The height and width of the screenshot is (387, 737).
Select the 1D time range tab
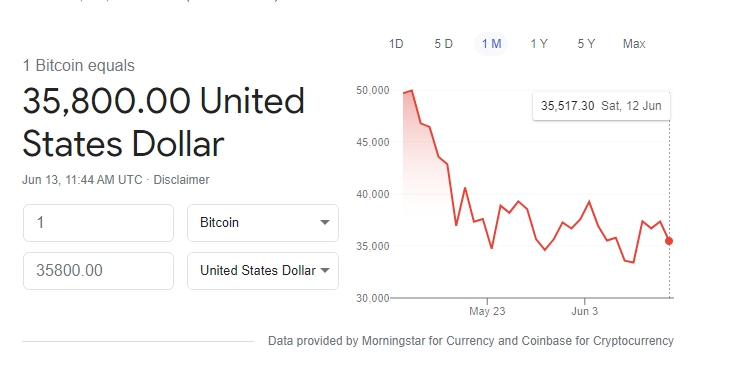click(396, 44)
